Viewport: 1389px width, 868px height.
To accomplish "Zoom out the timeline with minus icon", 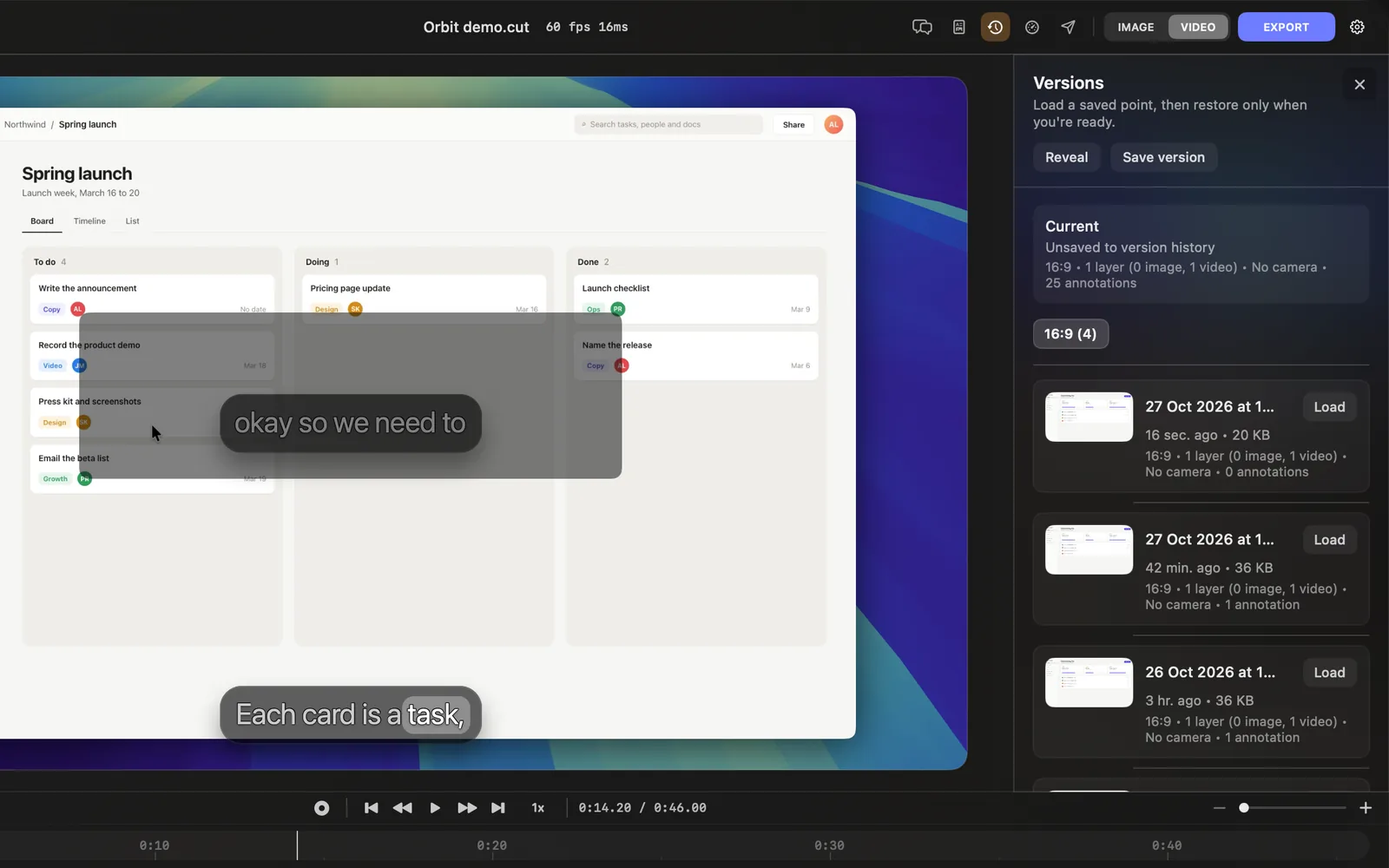I will [x=1219, y=808].
